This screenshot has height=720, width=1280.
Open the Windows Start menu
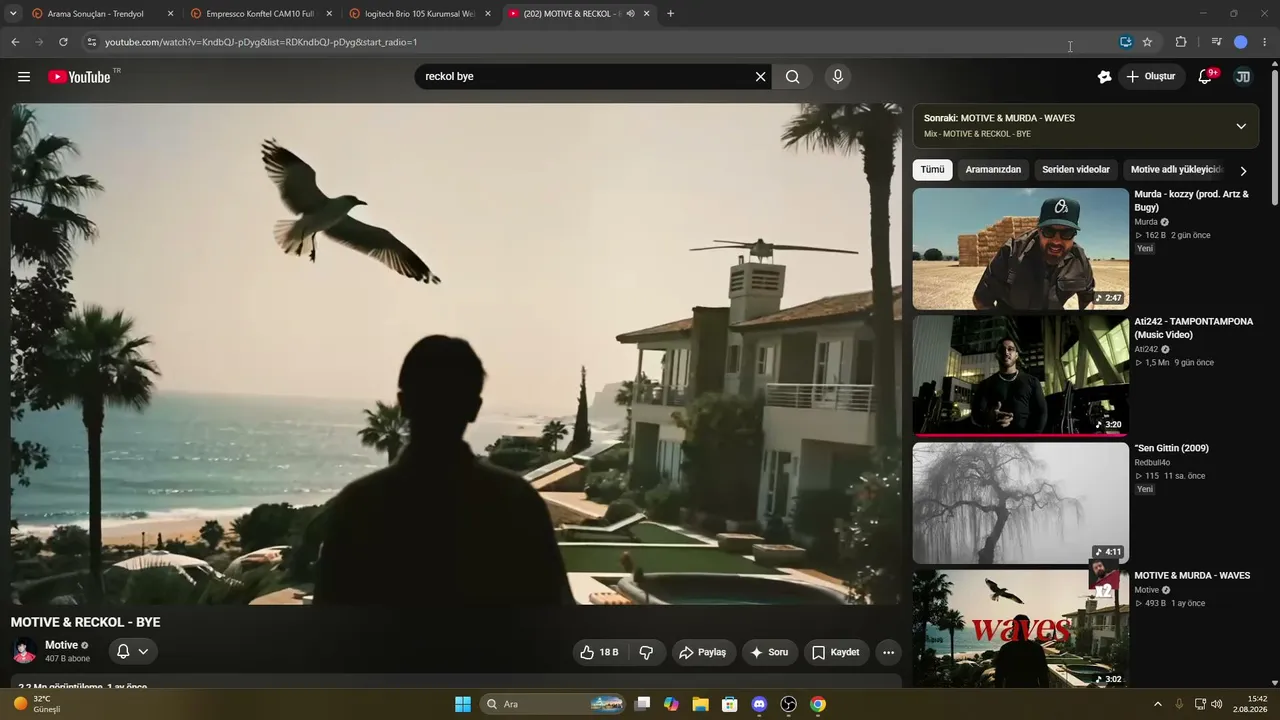463,704
